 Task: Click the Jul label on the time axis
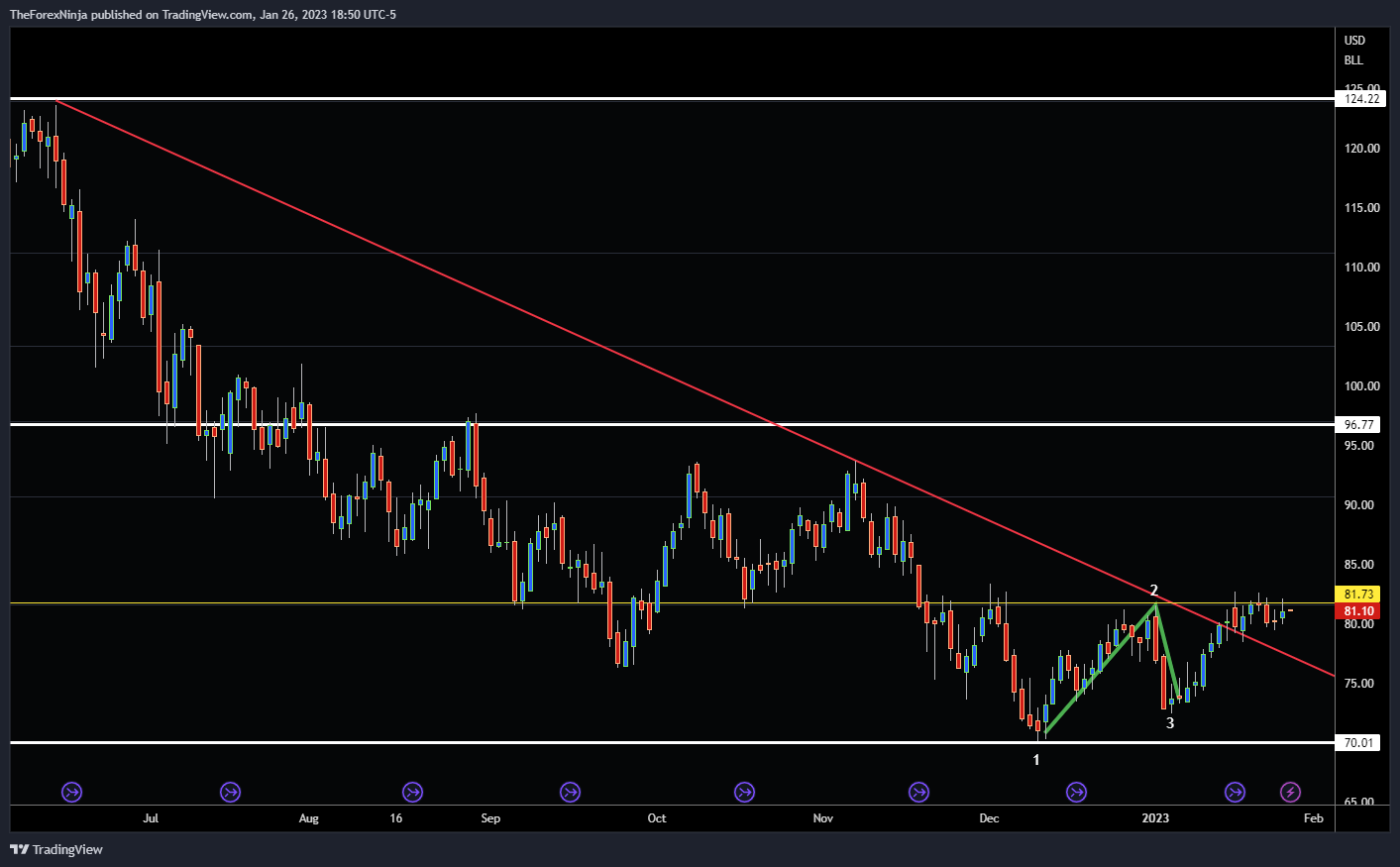[151, 818]
